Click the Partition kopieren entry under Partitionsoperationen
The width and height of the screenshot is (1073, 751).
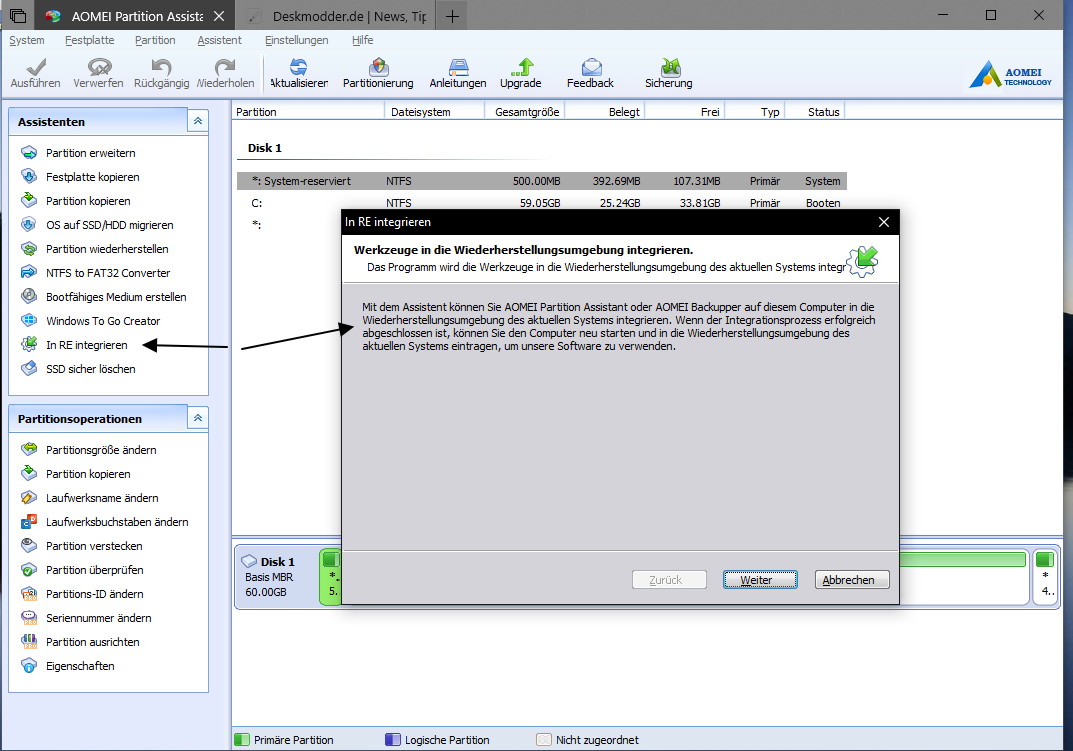(x=88, y=474)
